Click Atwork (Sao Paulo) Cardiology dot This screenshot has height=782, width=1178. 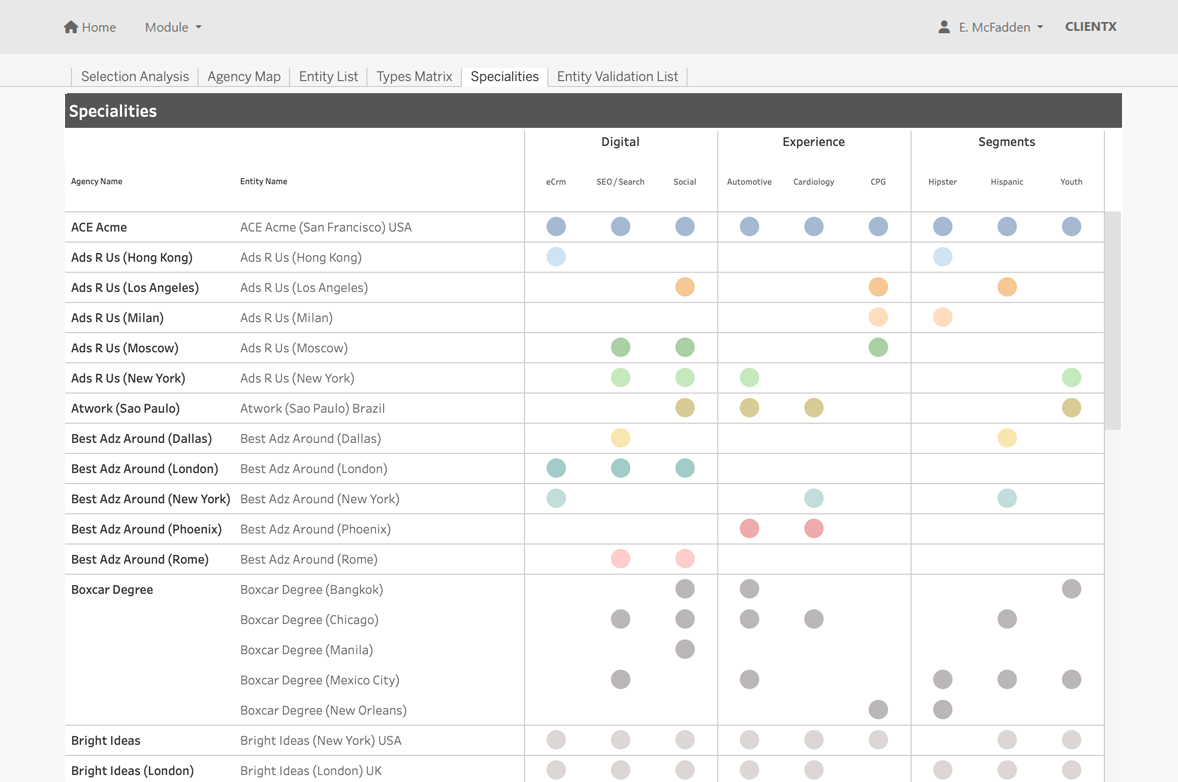pos(814,407)
